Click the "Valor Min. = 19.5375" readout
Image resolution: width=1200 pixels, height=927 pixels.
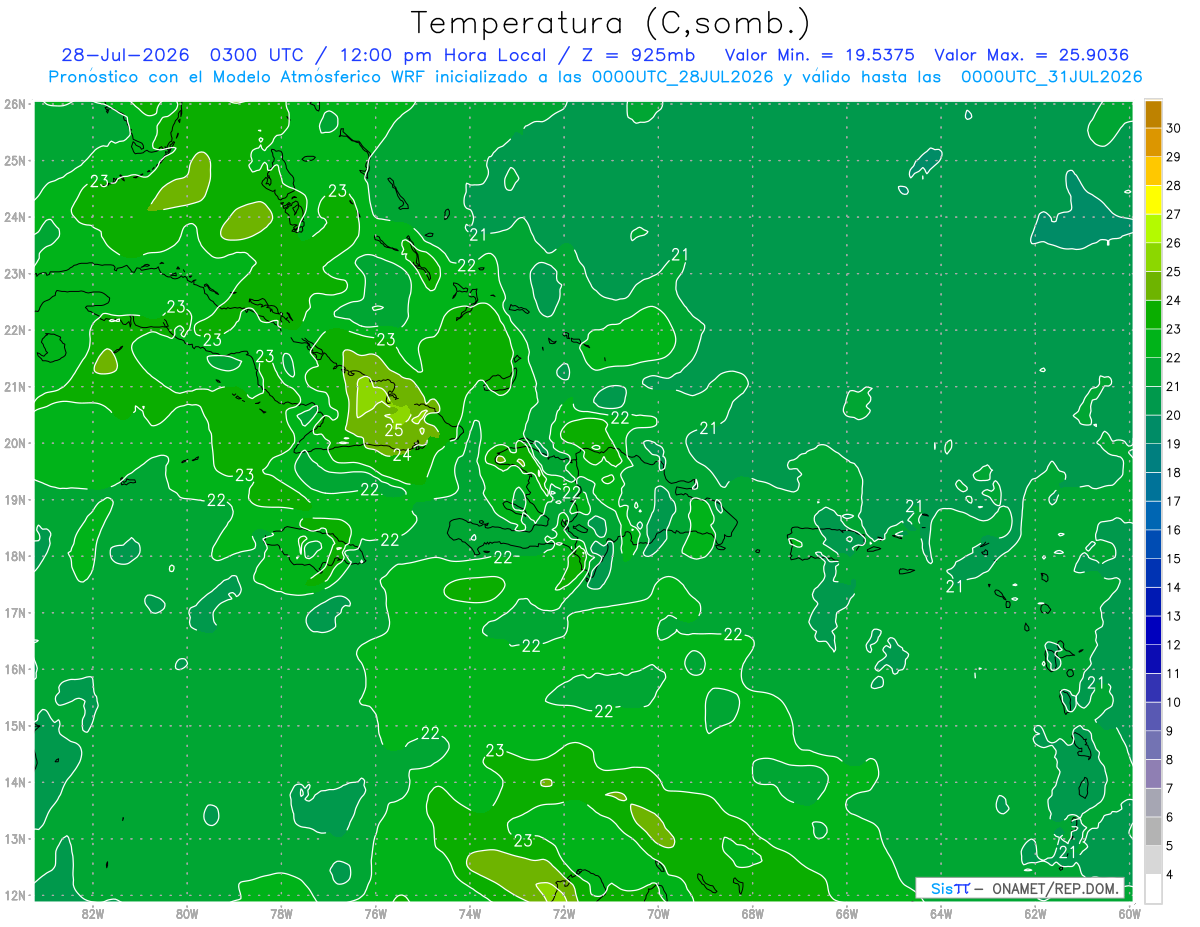click(x=819, y=55)
